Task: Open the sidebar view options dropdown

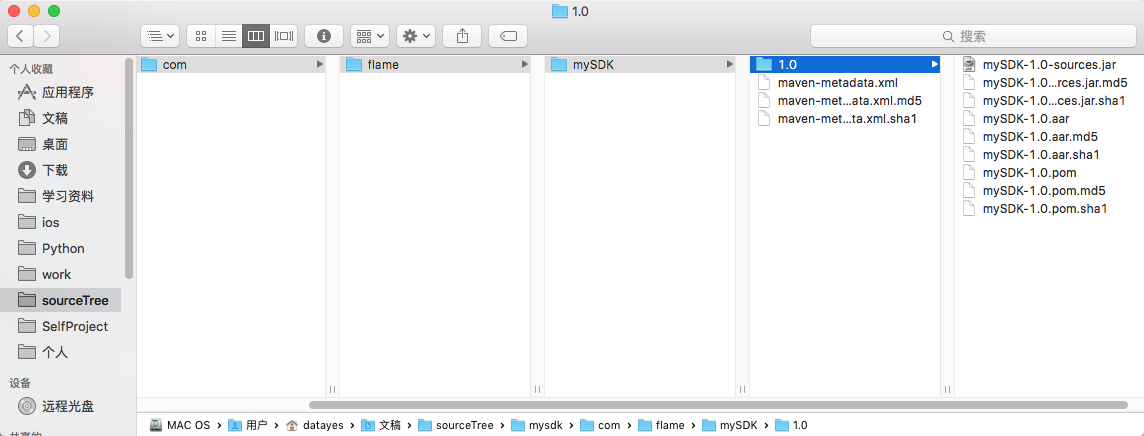Action: [x=160, y=35]
